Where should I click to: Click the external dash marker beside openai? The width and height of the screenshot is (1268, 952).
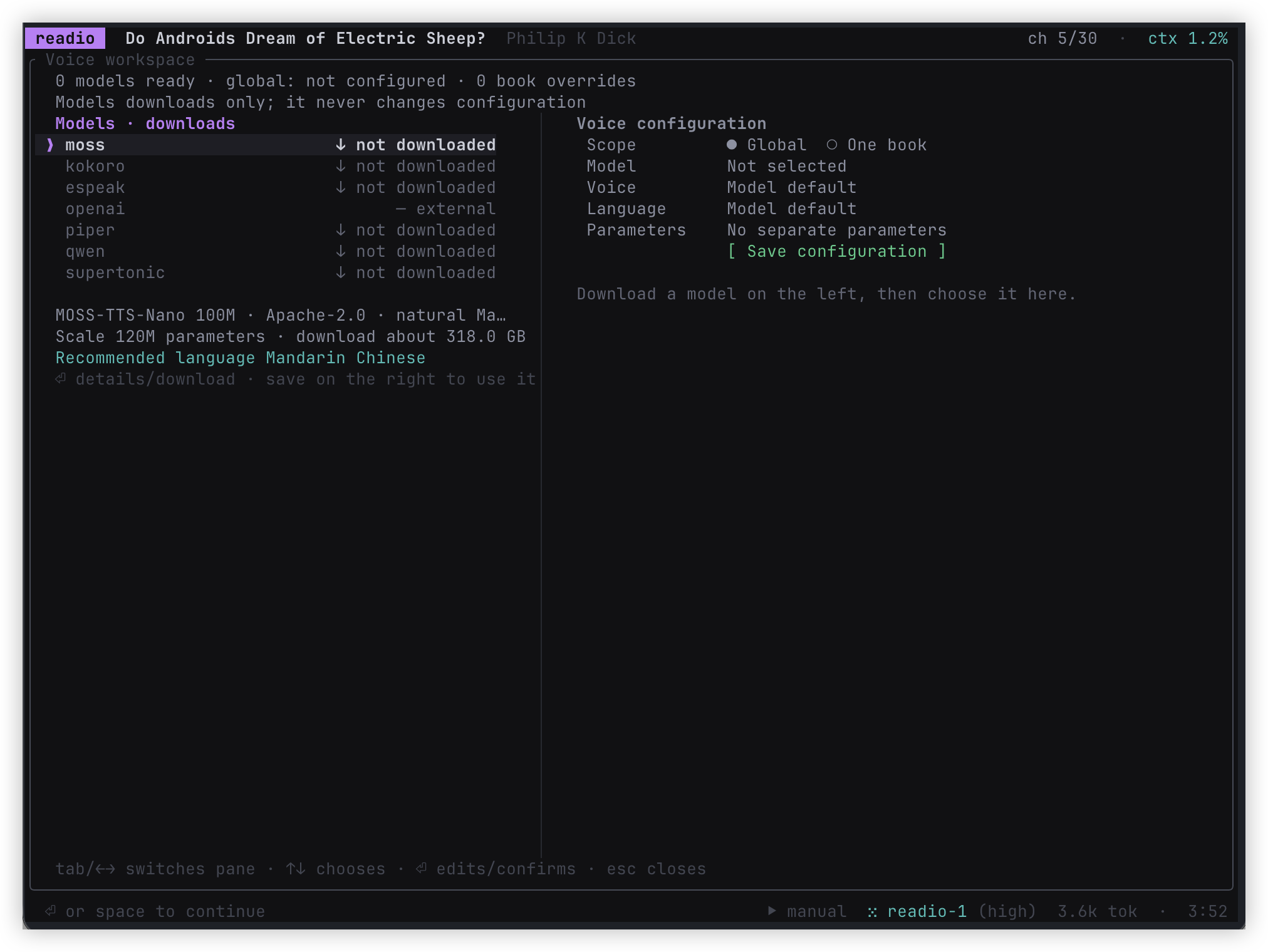coord(401,209)
